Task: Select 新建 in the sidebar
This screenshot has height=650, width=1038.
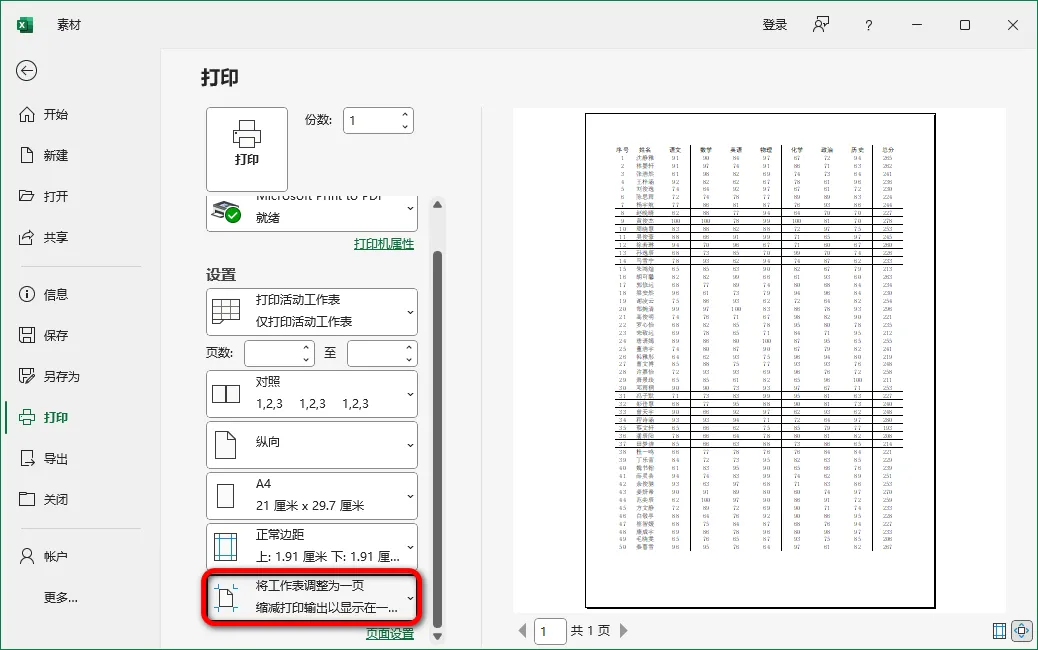Action: [x=44, y=156]
